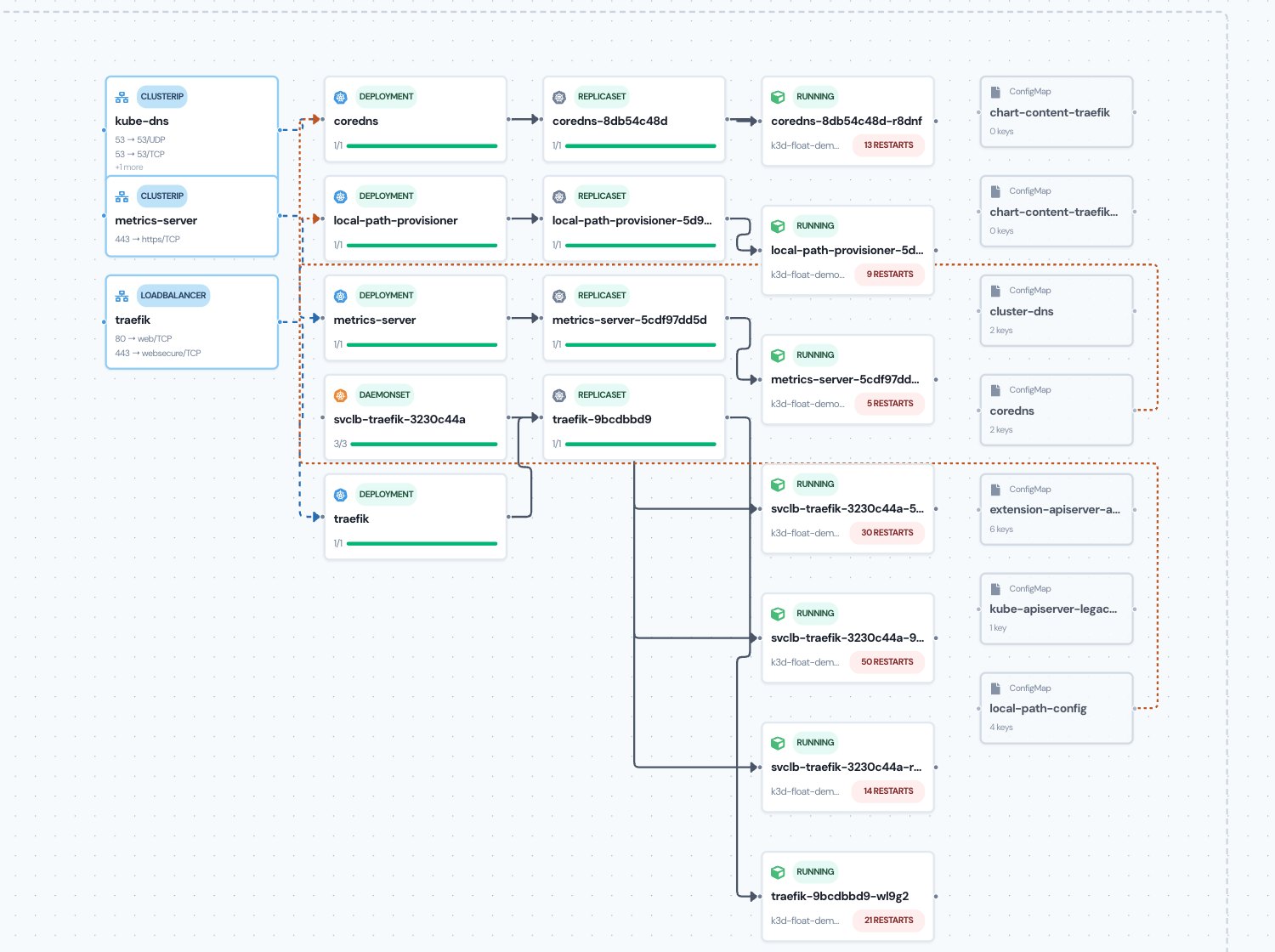Click the coredns deployment helm icon
Image resolution: width=1275 pixels, height=952 pixels.
[x=341, y=97]
